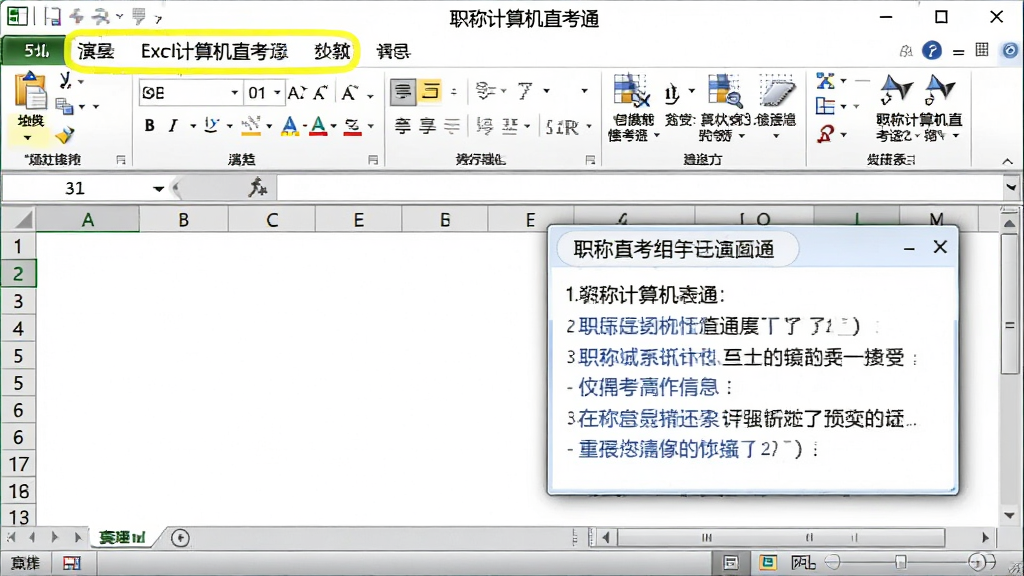Select the green sheet tab at bottom

click(x=122, y=537)
